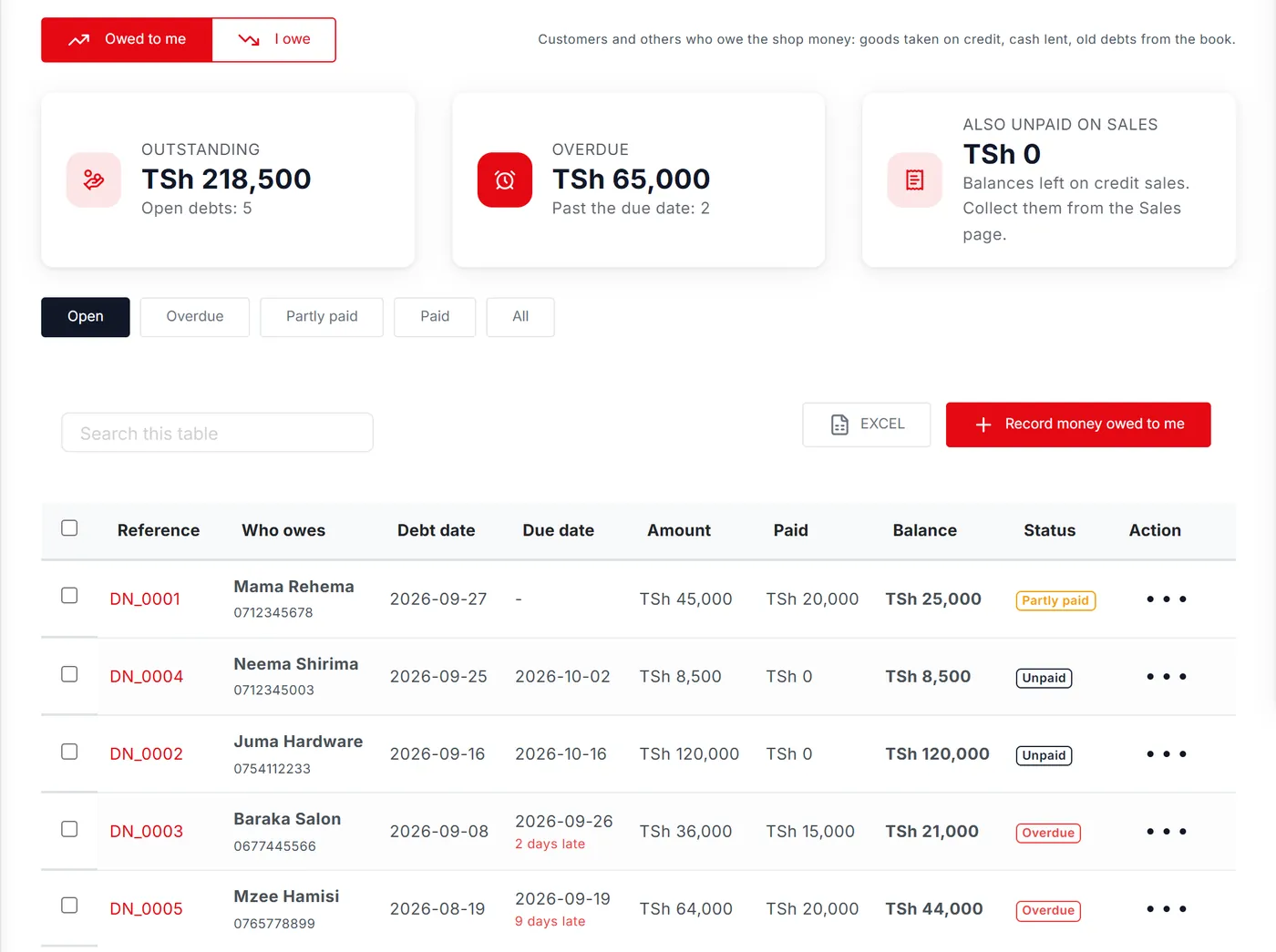The width and height of the screenshot is (1276, 952).
Task: Open actions menu for DN_0001
Action: point(1167,599)
